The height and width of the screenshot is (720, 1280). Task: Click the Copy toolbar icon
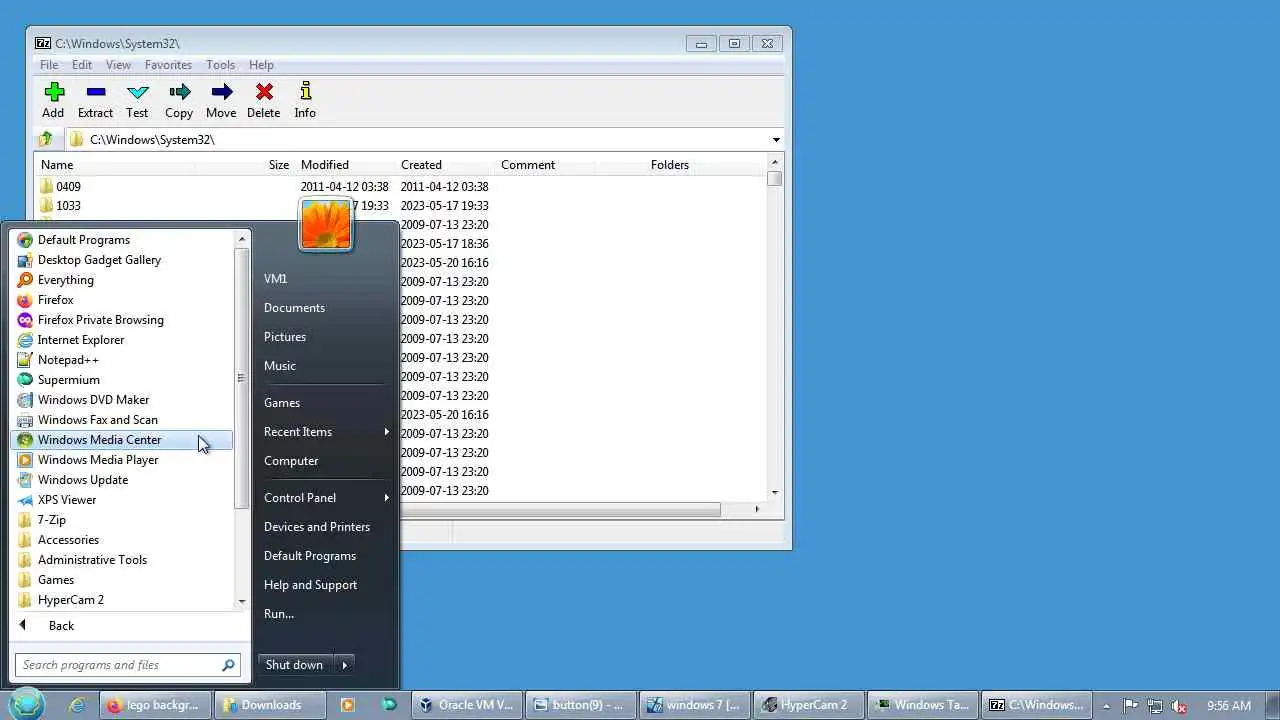click(179, 100)
